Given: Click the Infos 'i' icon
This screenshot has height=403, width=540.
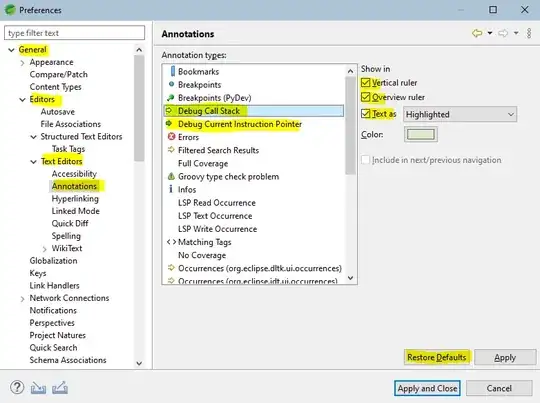Looking at the screenshot, I should click(171, 189).
